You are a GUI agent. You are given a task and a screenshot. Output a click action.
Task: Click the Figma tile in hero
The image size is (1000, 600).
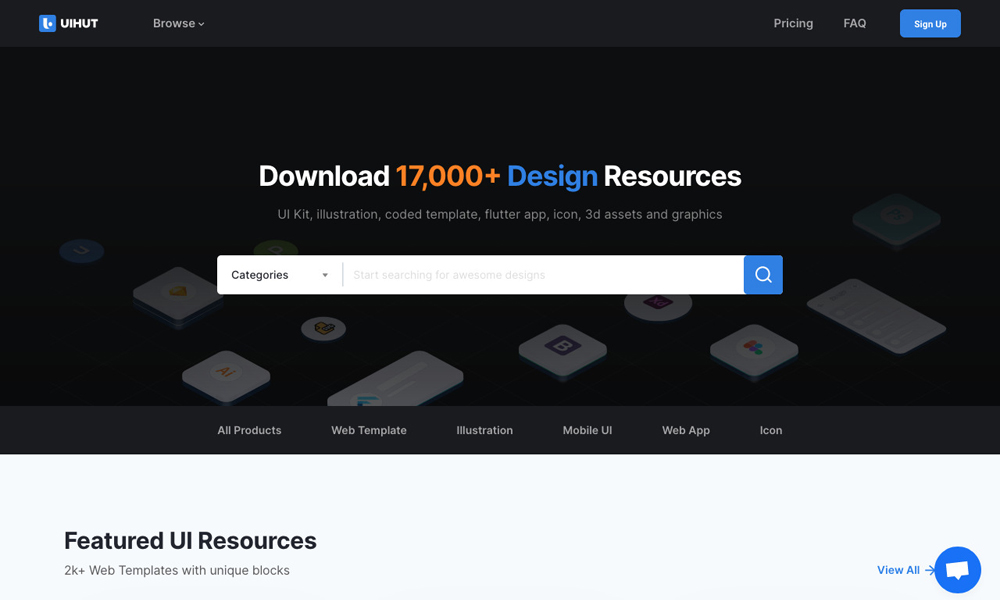(753, 348)
